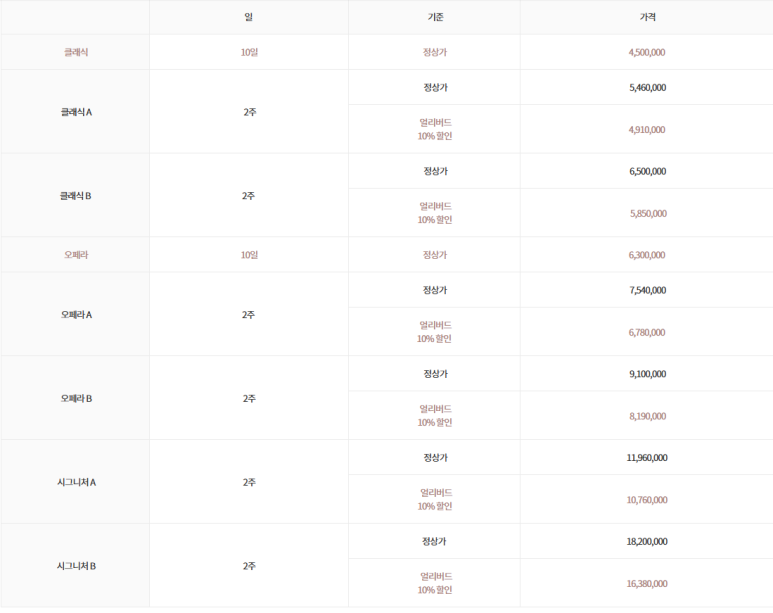The width and height of the screenshot is (773, 613).
Task: Click the 6,780,000 early bird price
Action: (647, 332)
